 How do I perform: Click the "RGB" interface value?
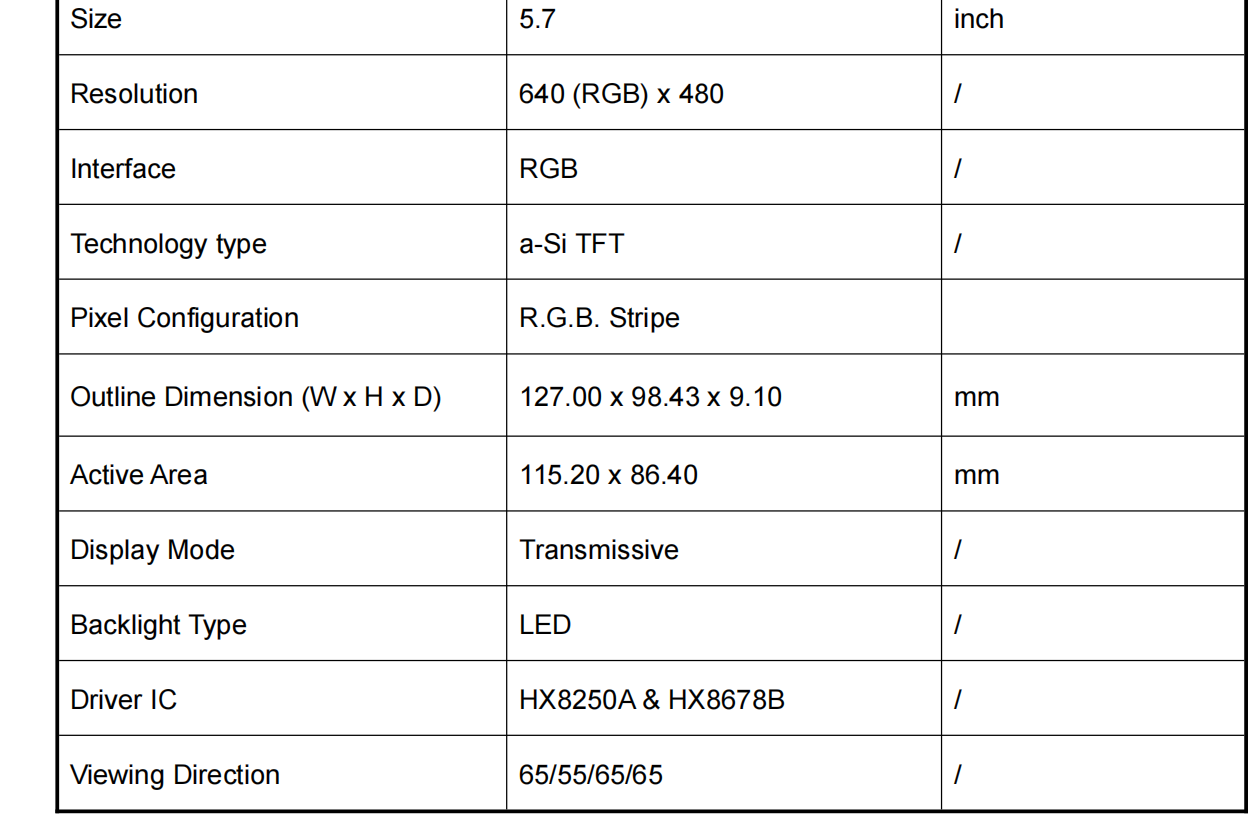549,169
